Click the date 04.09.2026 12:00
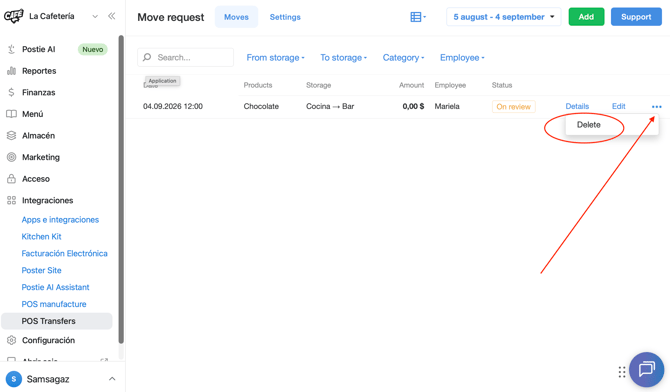The height and width of the screenshot is (392, 670). [173, 106]
